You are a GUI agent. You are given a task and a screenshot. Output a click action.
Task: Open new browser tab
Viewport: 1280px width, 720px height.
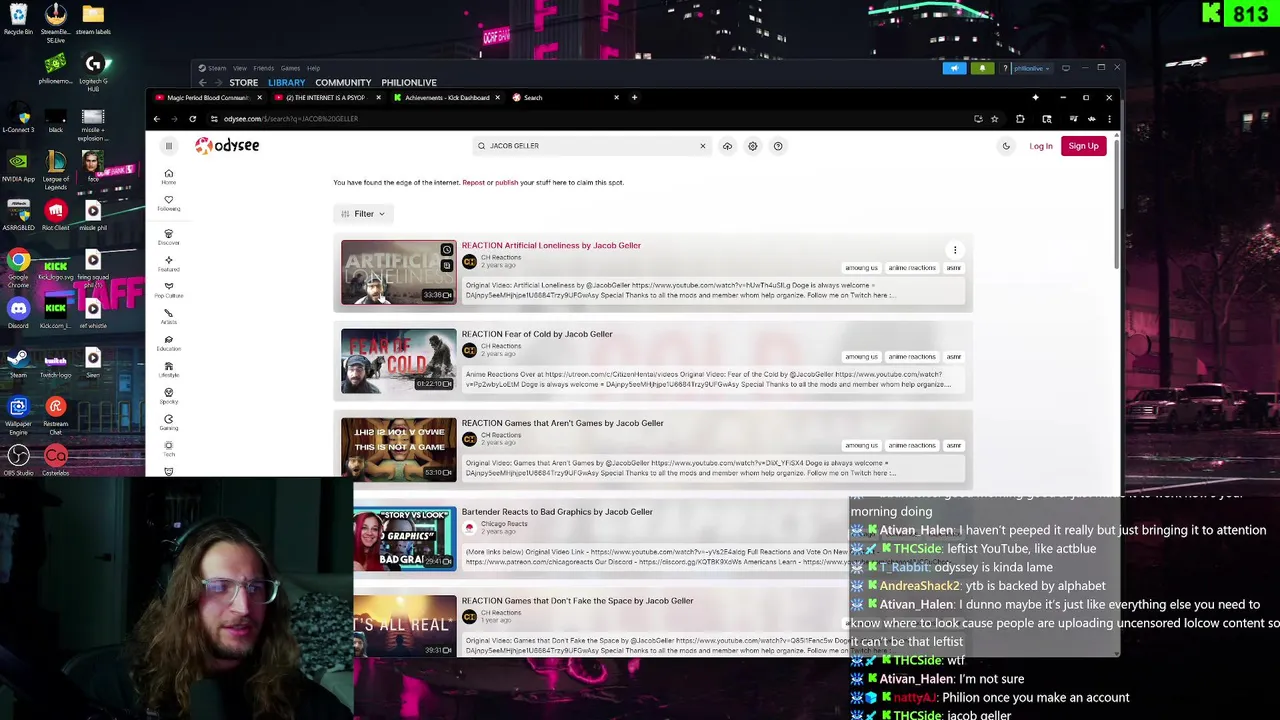click(x=634, y=97)
